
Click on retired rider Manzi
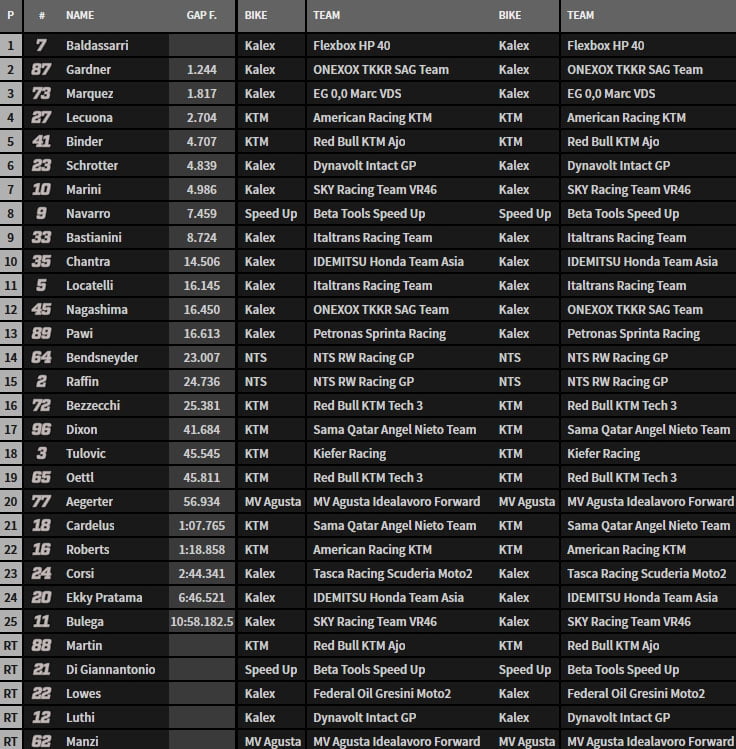[82, 741]
